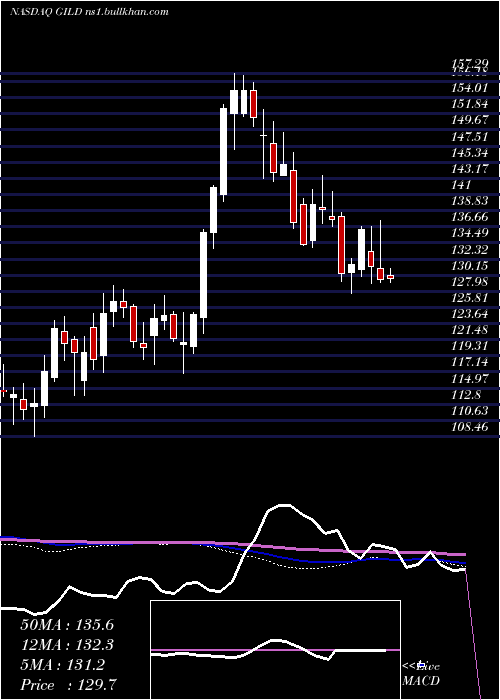Screen dimensions: 500x700
Task: Select the 112.8 price level label
Action: 466,394
